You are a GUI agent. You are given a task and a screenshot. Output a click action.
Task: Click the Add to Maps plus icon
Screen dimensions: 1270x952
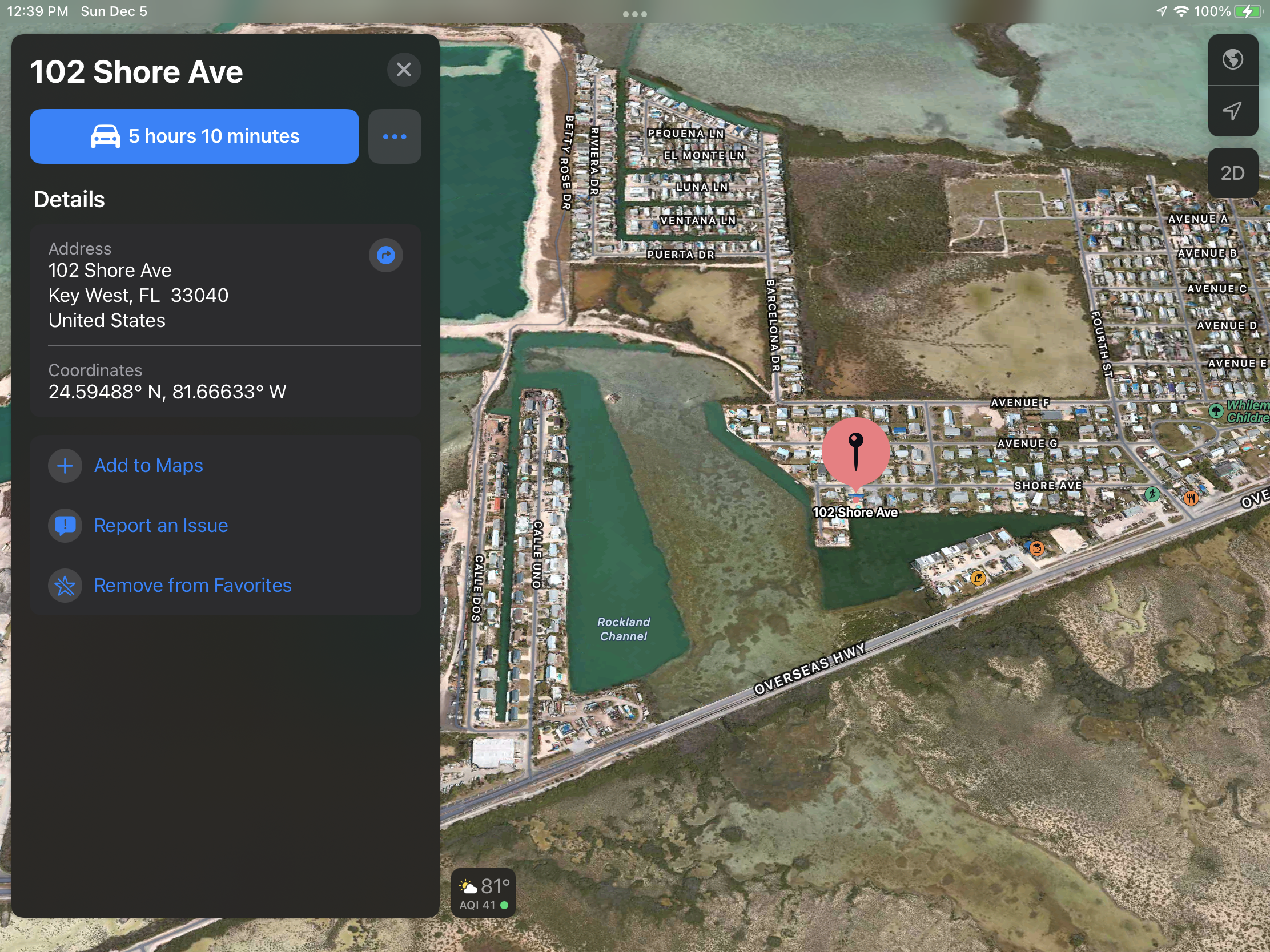point(65,465)
